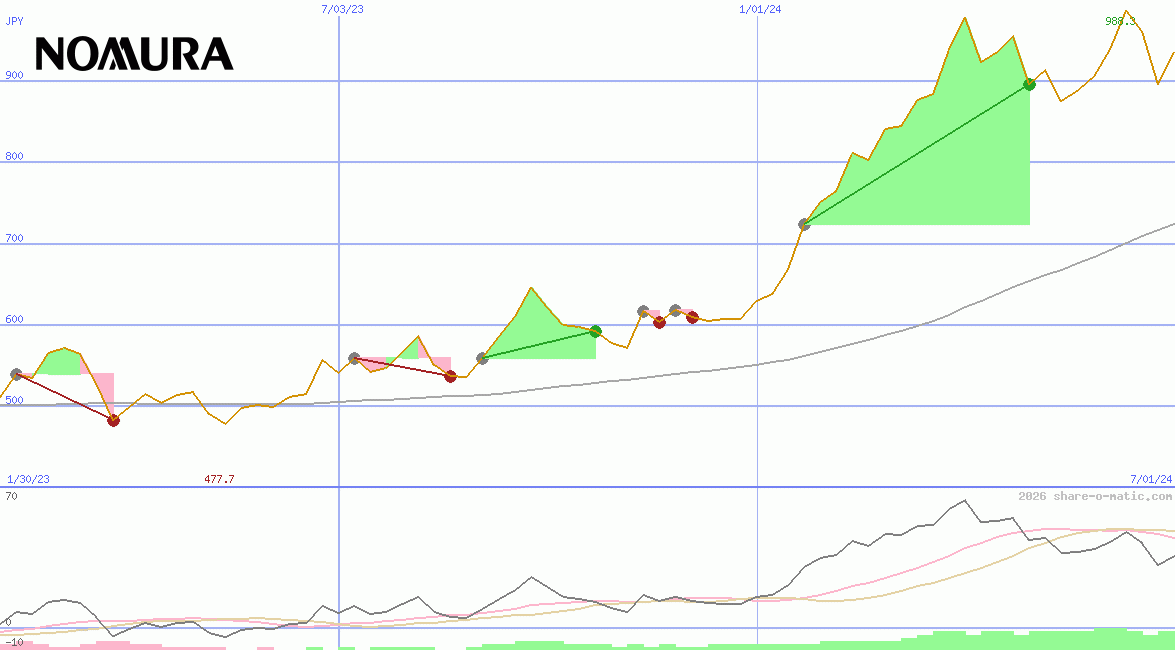
Task: Click the 988.3 peak price label
Action: [x=1121, y=21]
